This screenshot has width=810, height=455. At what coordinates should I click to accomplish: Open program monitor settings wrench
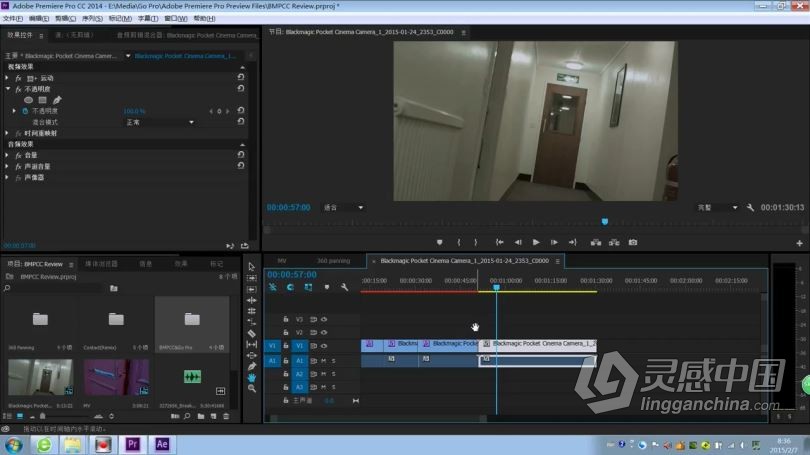[x=750, y=208]
